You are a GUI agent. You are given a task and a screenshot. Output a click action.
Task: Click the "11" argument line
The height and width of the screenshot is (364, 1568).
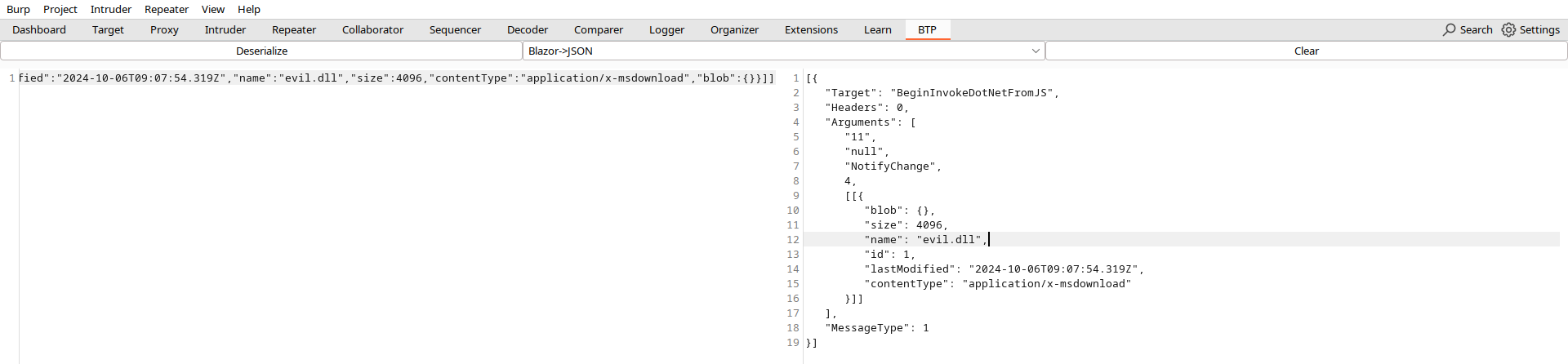[860, 137]
